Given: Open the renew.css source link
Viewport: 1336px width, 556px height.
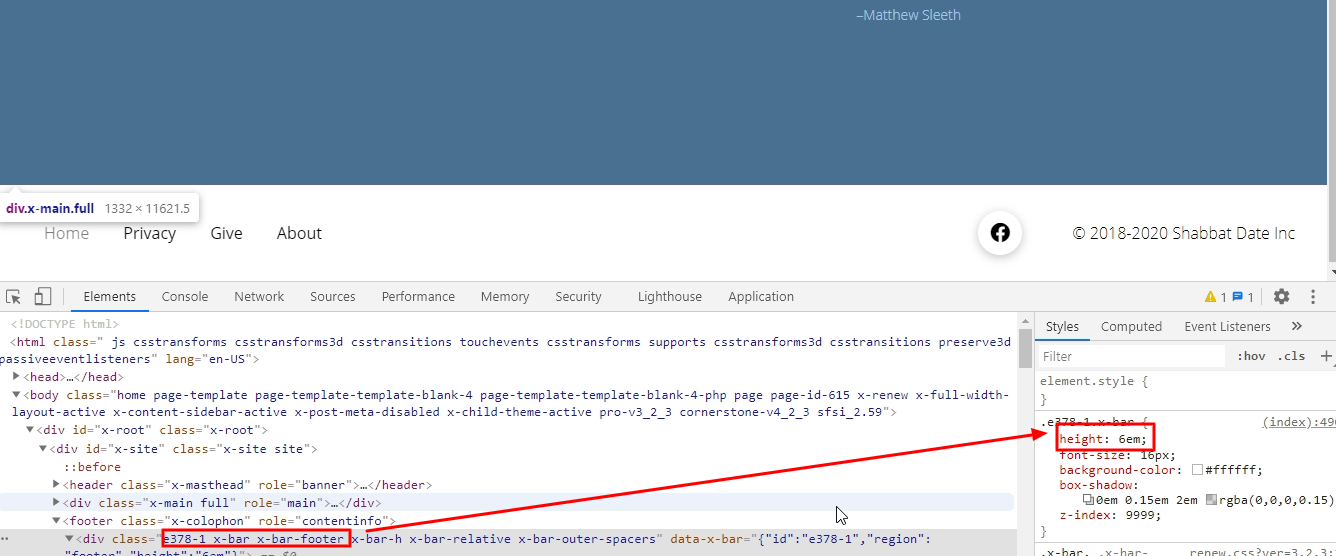Looking at the screenshot, I should [1261, 551].
